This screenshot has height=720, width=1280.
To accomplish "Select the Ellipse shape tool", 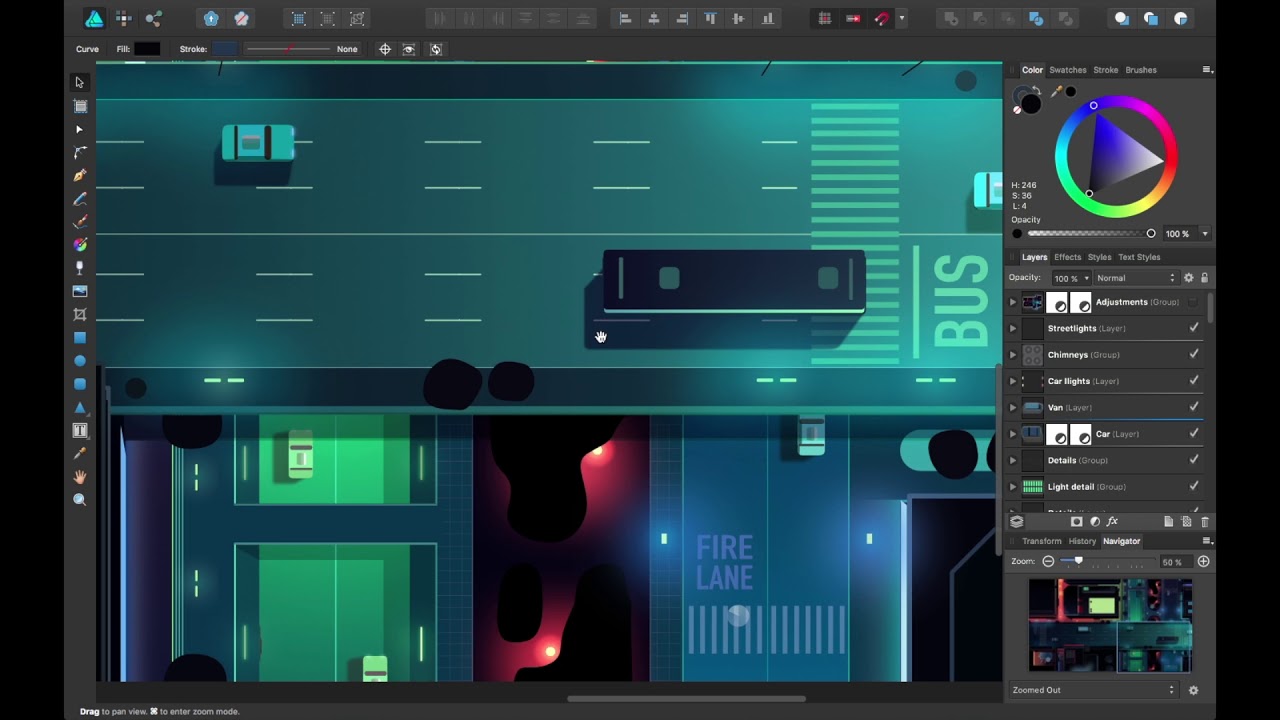I will tap(80, 361).
